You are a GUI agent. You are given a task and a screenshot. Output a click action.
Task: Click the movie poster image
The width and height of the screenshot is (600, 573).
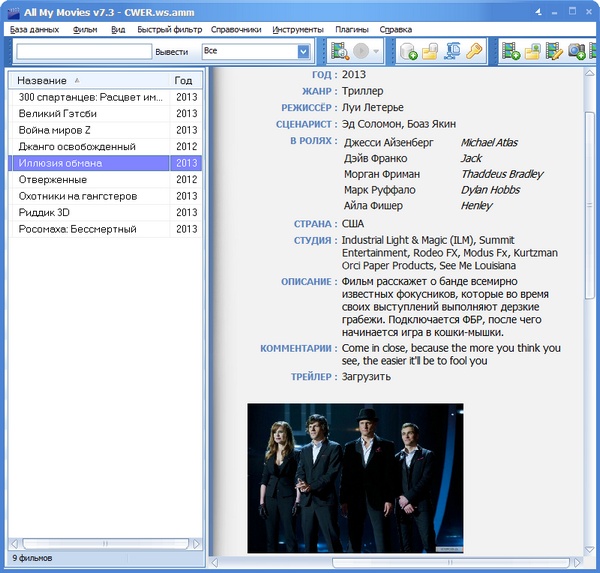pyautogui.click(x=355, y=478)
